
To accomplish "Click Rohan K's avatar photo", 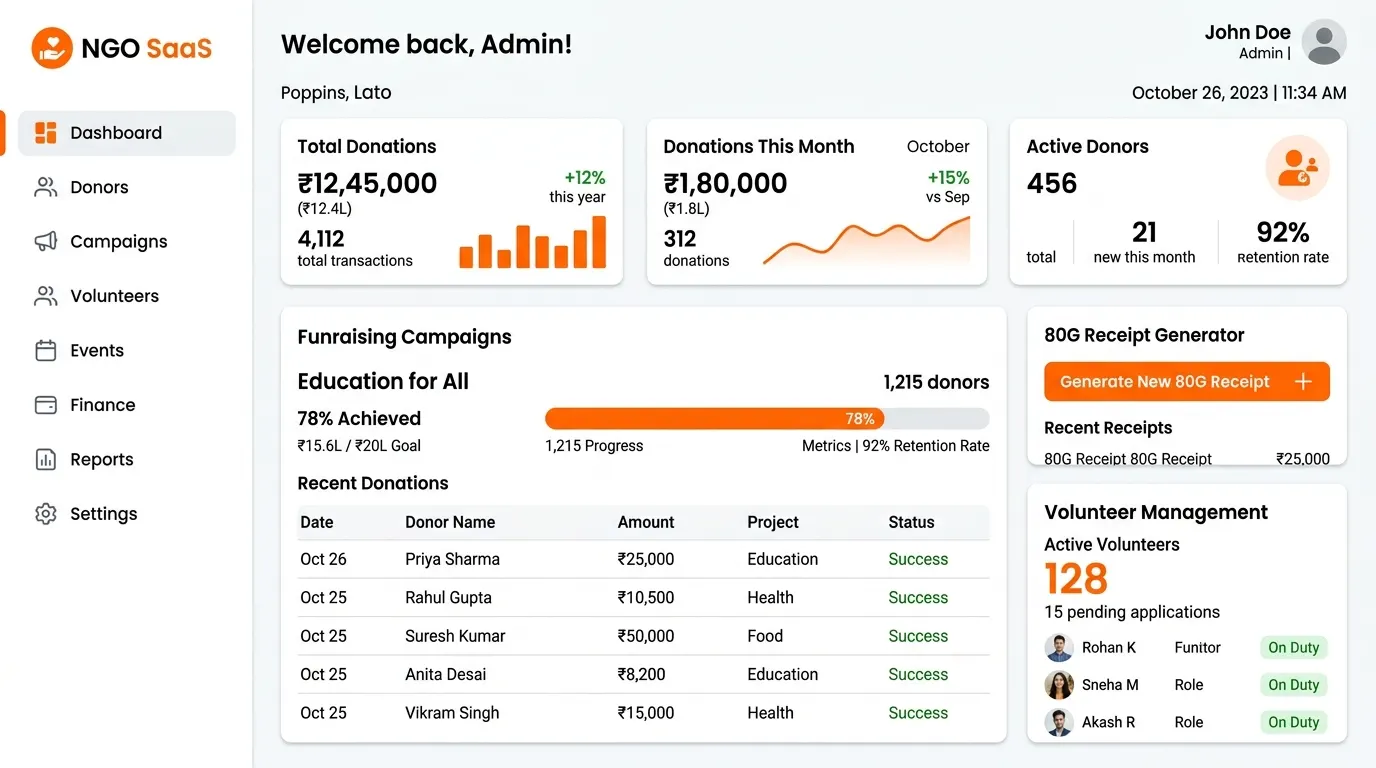I will click(1059, 648).
